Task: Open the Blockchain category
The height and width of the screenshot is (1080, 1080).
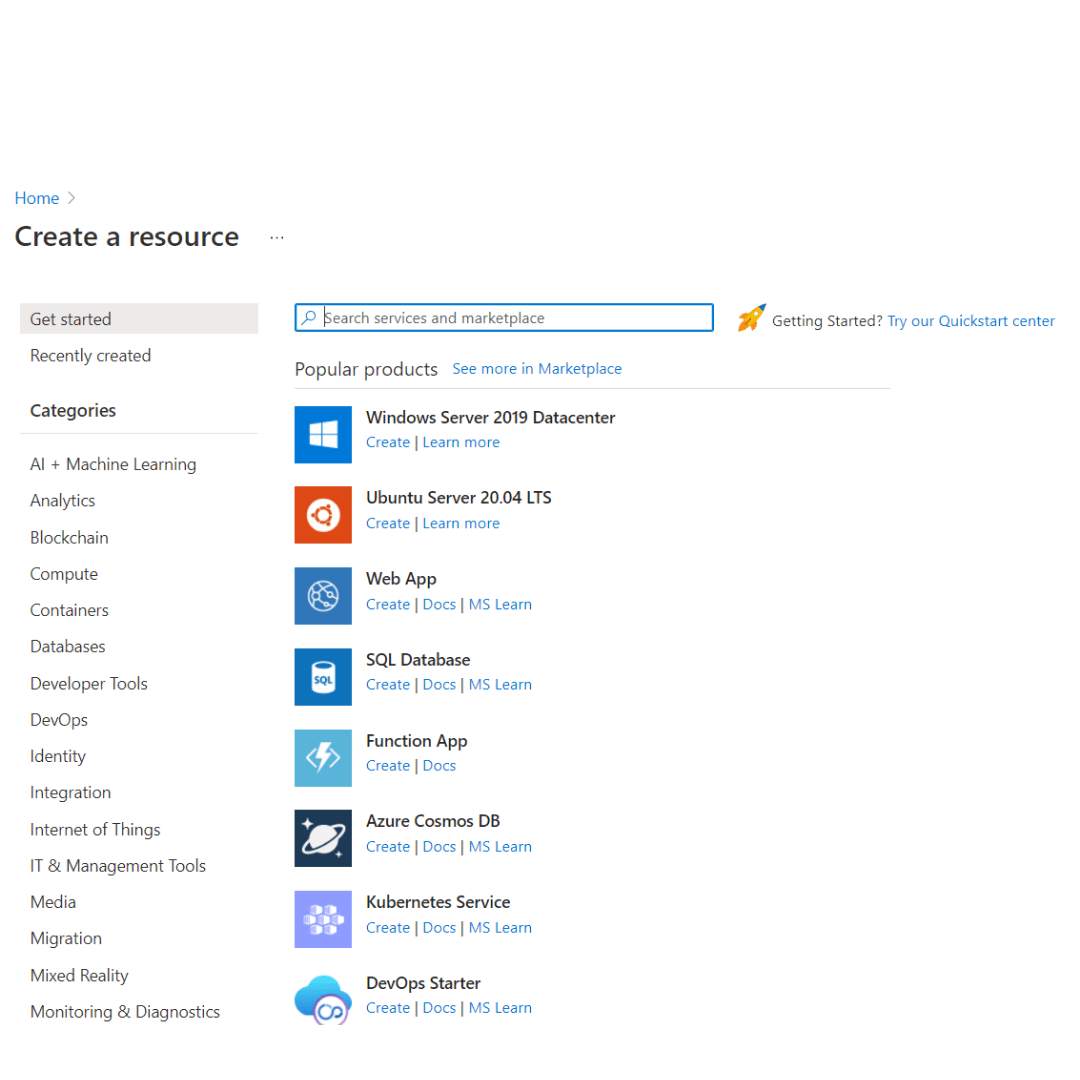Action: (69, 538)
